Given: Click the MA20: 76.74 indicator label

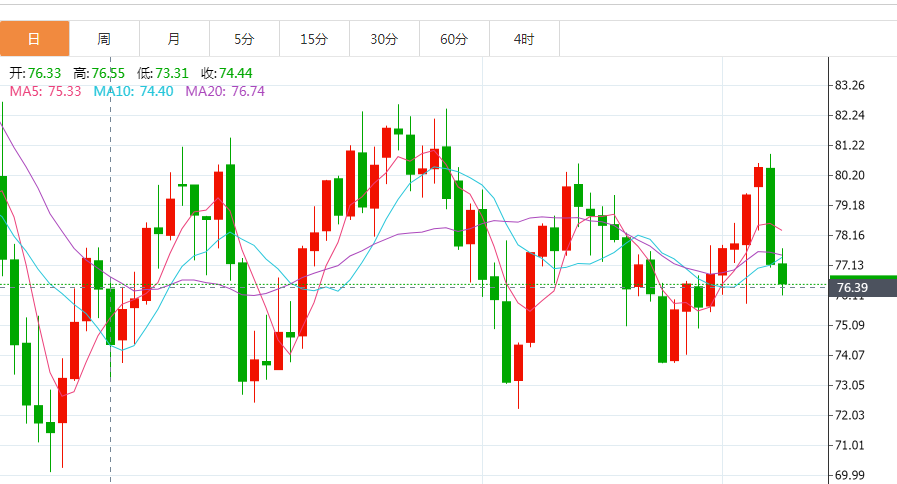Looking at the screenshot, I should click(x=225, y=91).
